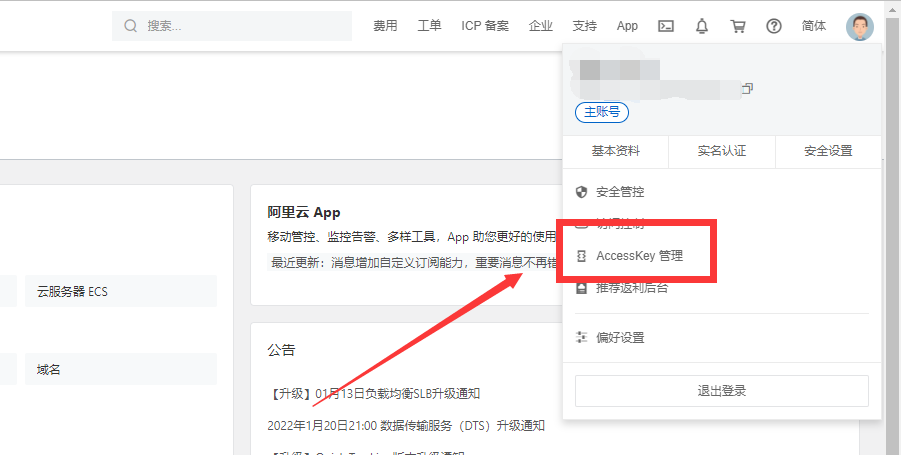Open the 企业 menu
This screenshot has height=455, width=901.
pos(541,26)
